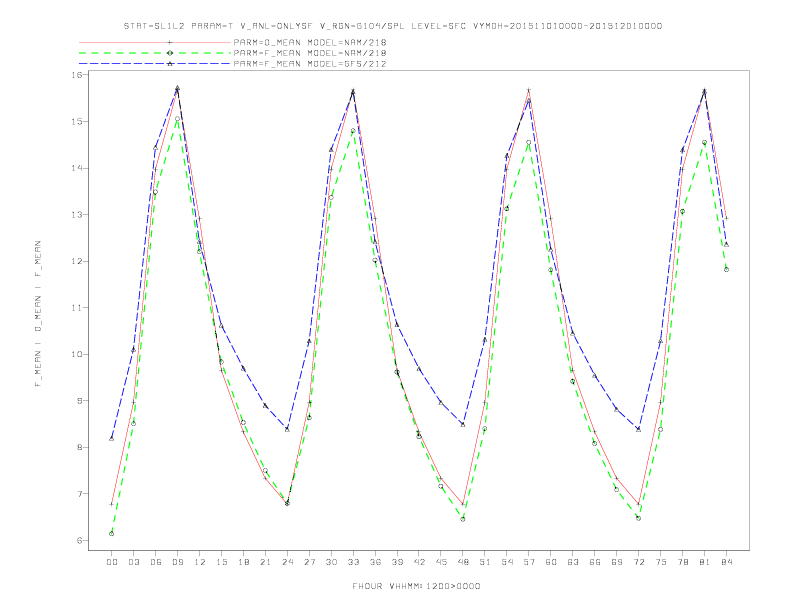The height and width of the screenshot is (612, 792).
Task: Click y-axis tick label 14
Action: click(x=77, y=168)
